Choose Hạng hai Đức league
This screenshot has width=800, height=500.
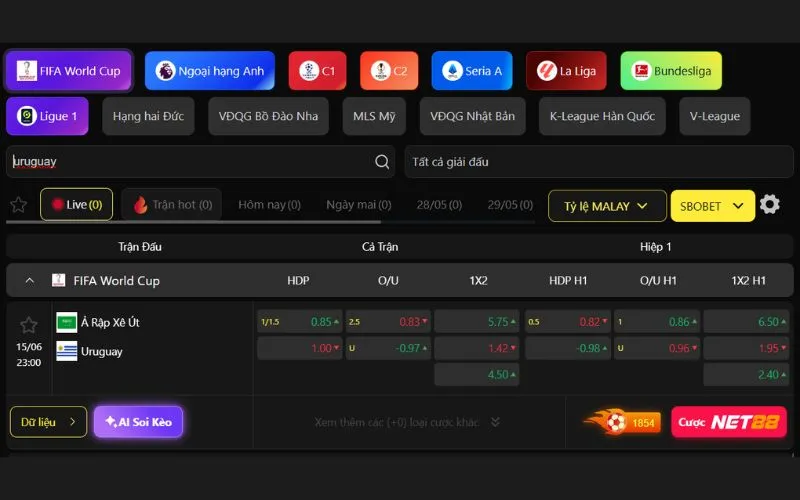(148, 116)
